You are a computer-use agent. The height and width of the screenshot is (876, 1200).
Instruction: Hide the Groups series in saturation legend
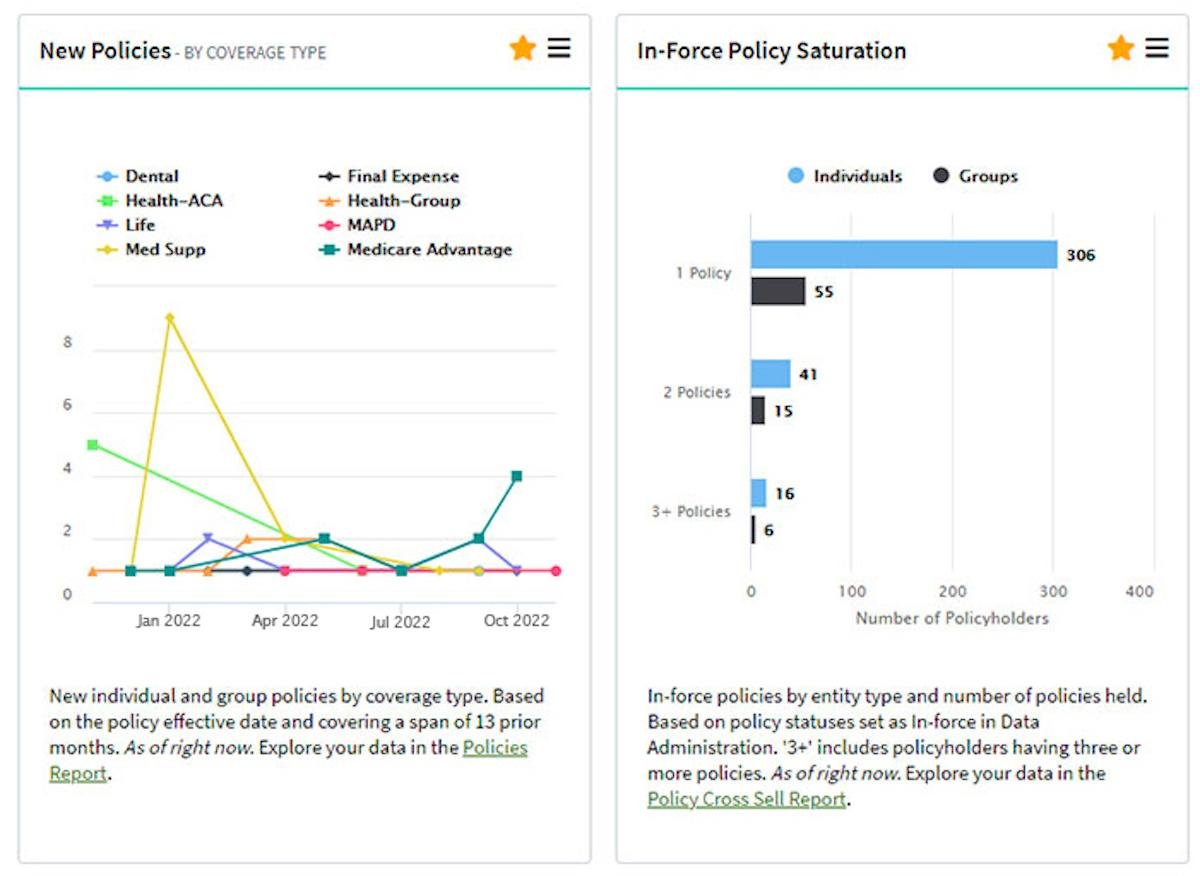pyautogui.click(x=988, y=176)
